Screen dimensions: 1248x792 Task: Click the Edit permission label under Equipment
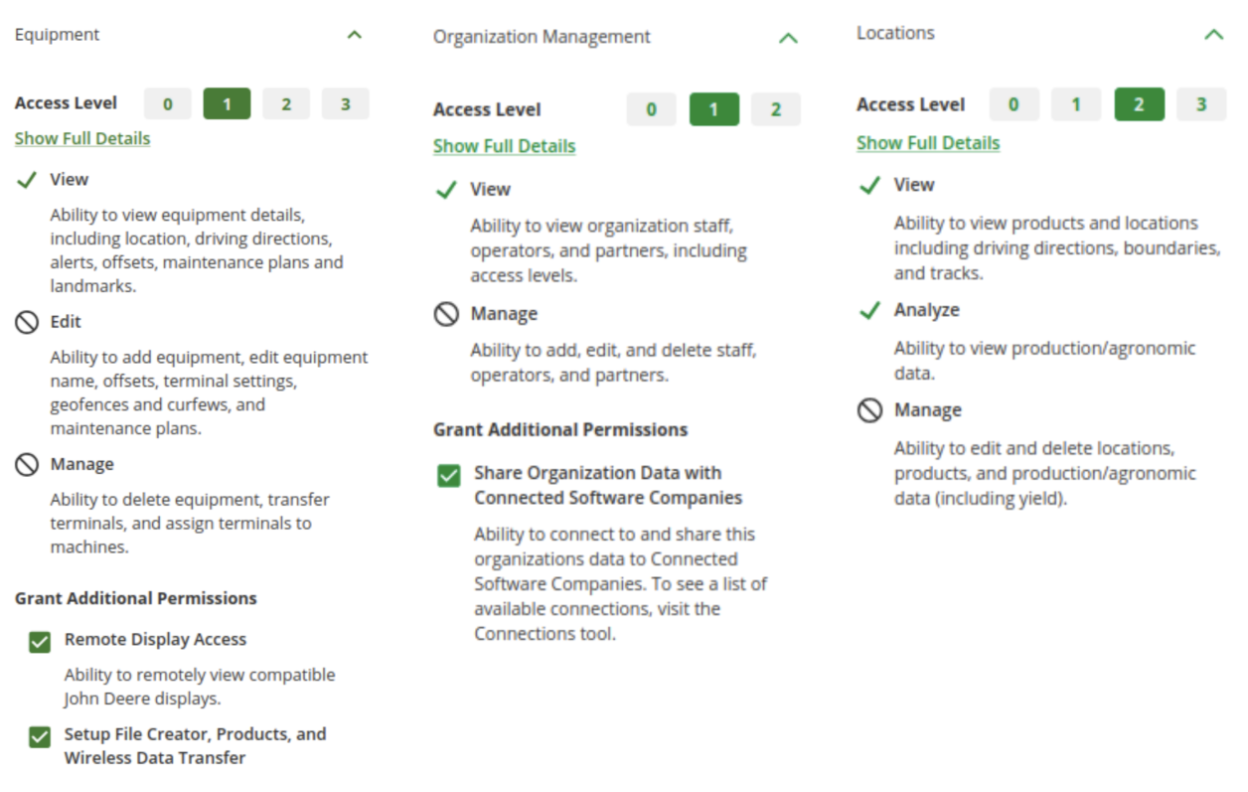pos(65,322)
